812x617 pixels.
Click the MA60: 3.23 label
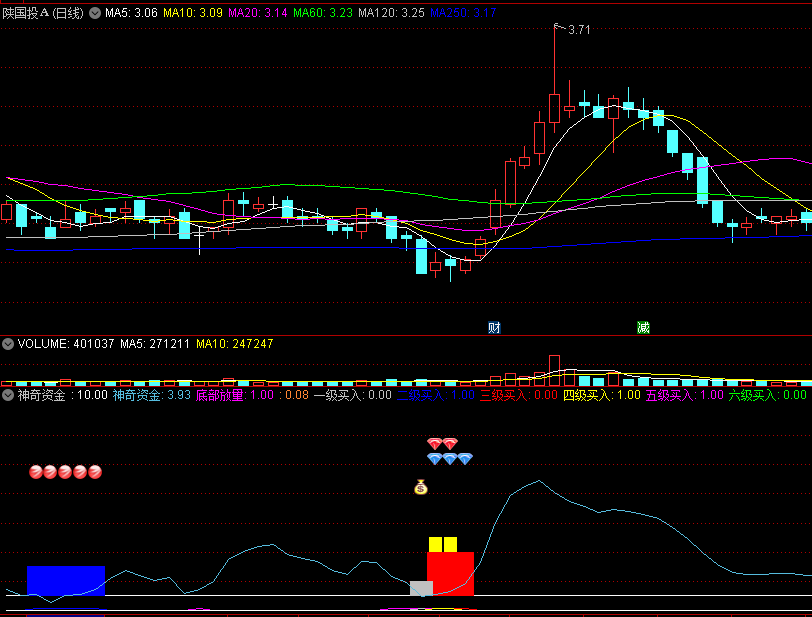(x=323, y=13)
